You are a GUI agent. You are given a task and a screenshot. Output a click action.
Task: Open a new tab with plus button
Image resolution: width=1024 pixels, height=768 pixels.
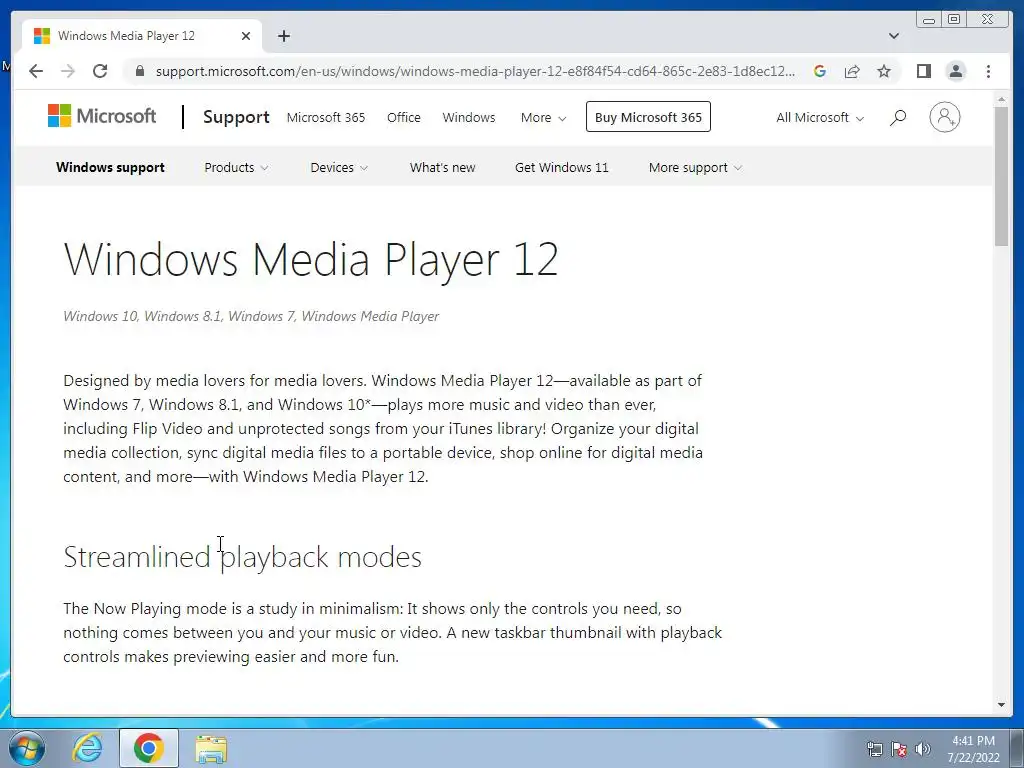pos(283,36)
